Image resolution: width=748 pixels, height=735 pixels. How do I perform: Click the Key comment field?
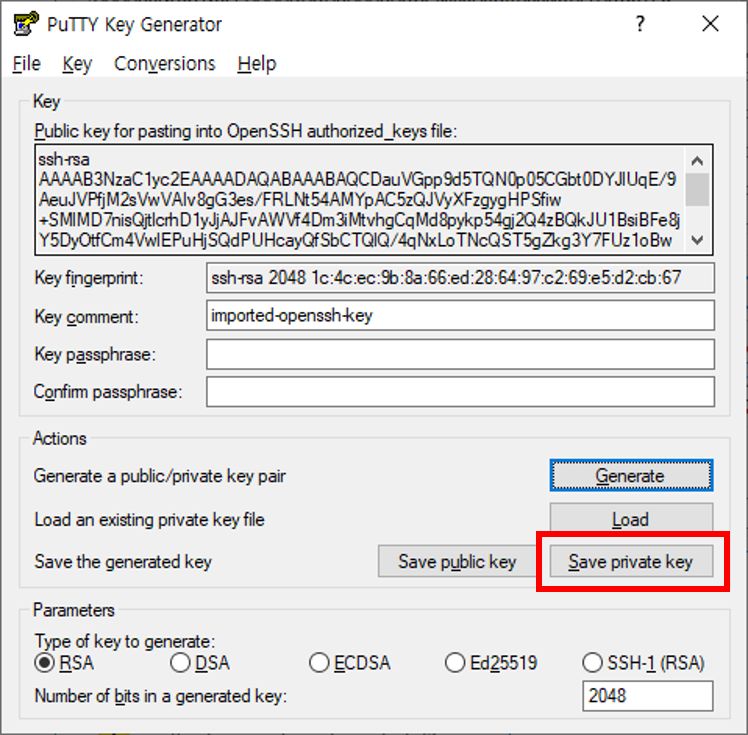pyautogui.click(x=460, y=315)
